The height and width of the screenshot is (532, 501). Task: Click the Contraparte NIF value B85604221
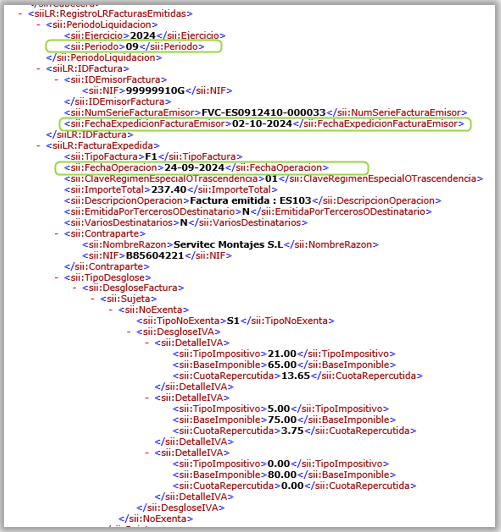coord(155,255)
